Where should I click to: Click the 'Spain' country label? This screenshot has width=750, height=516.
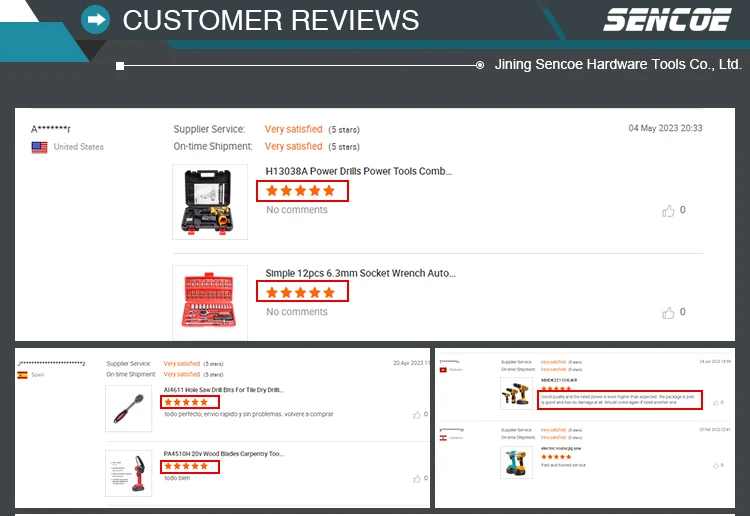pos(38,375)
